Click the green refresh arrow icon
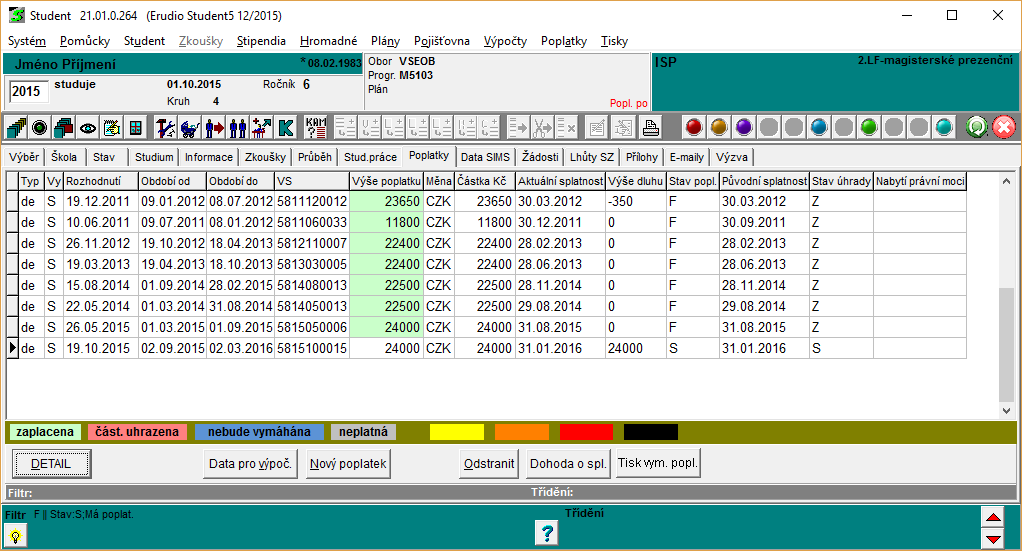The width and height of the screenshot is (1022, 551). point(977,128)
